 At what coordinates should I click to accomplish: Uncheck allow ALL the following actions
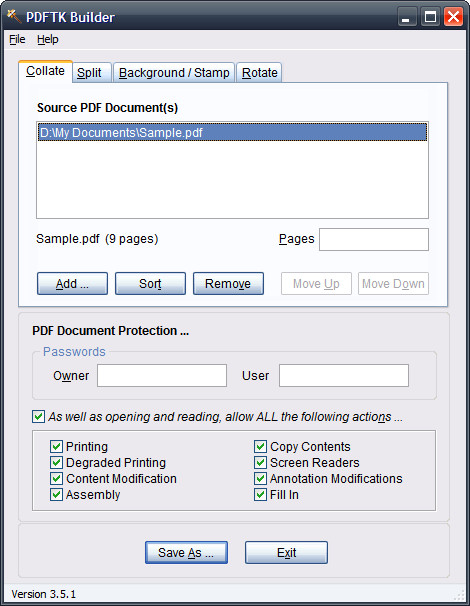pos(38,417)
